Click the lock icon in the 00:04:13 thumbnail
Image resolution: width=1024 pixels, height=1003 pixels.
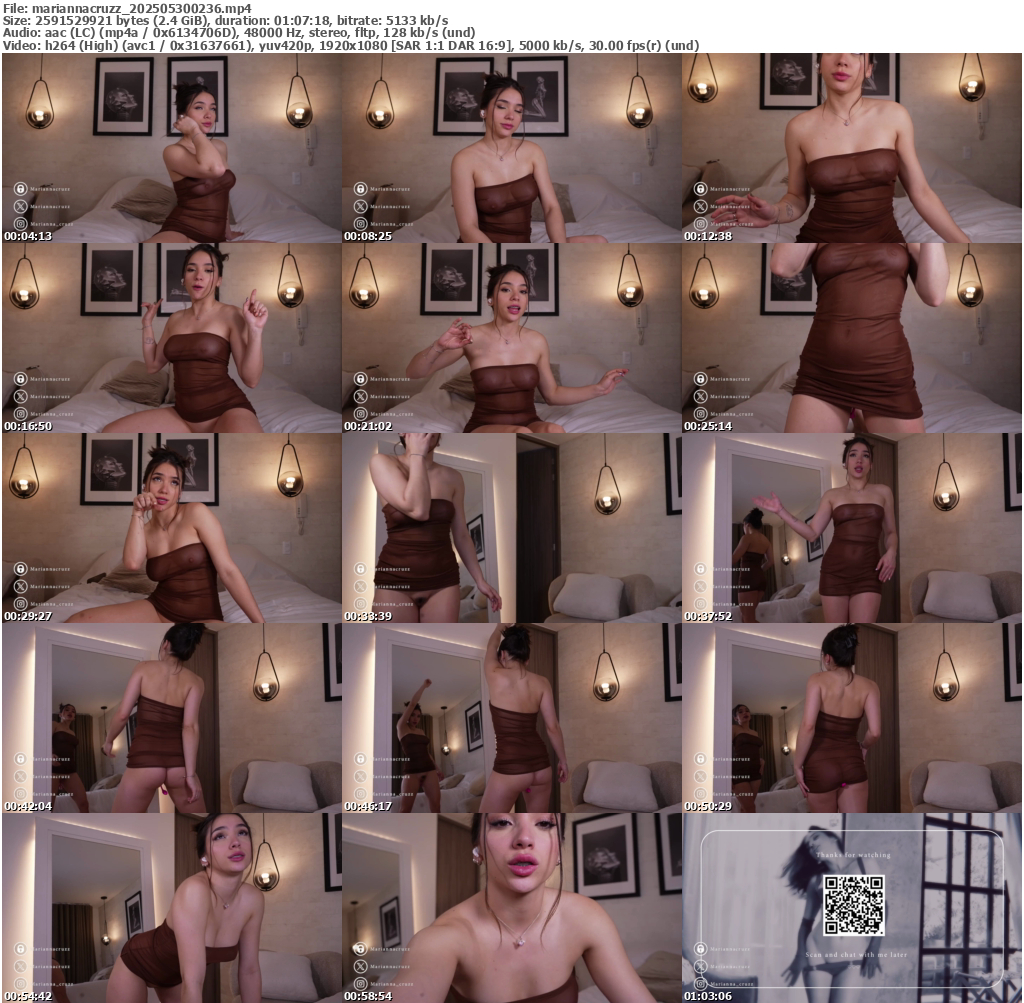pos(20,188)
